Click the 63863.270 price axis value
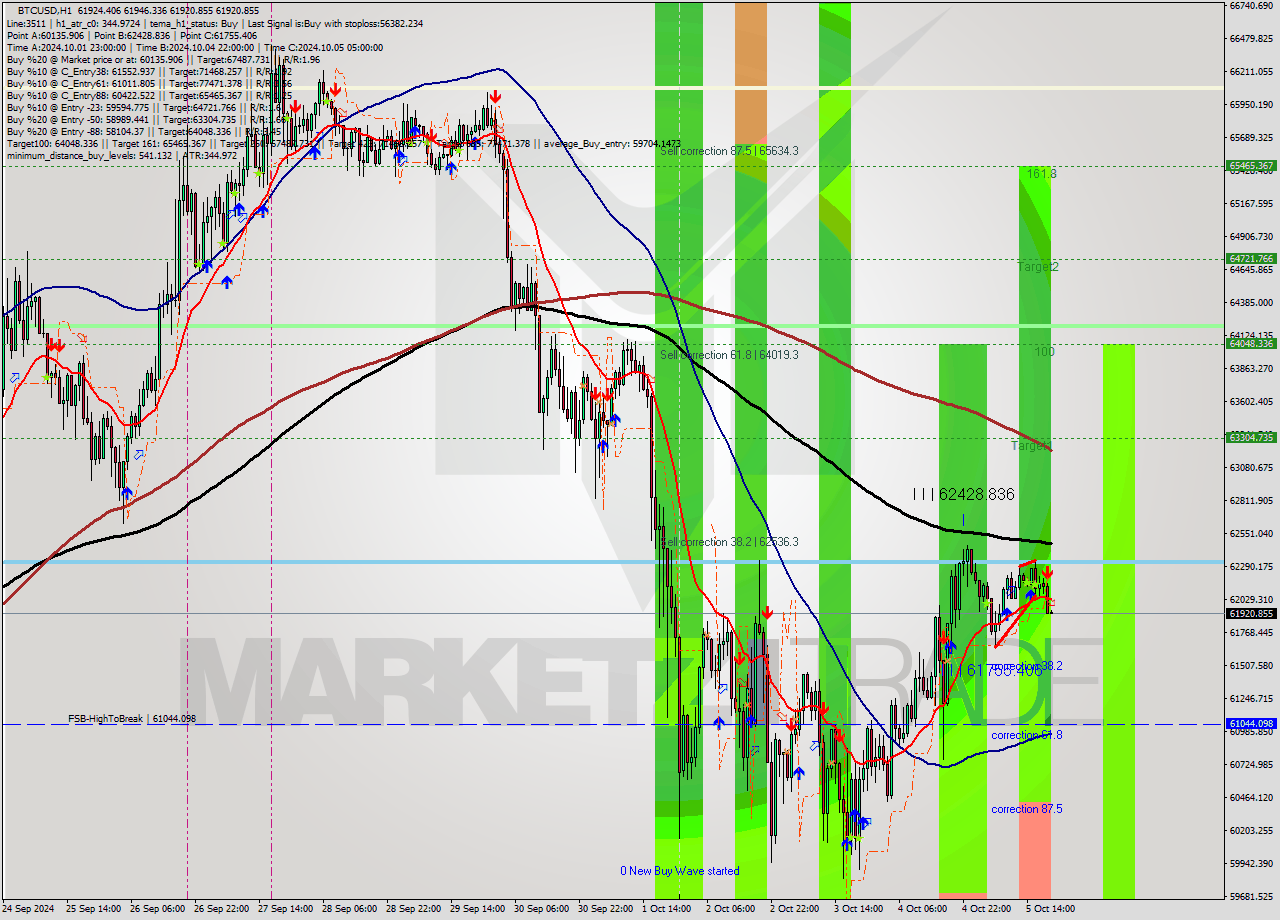 pos(1250,368)
